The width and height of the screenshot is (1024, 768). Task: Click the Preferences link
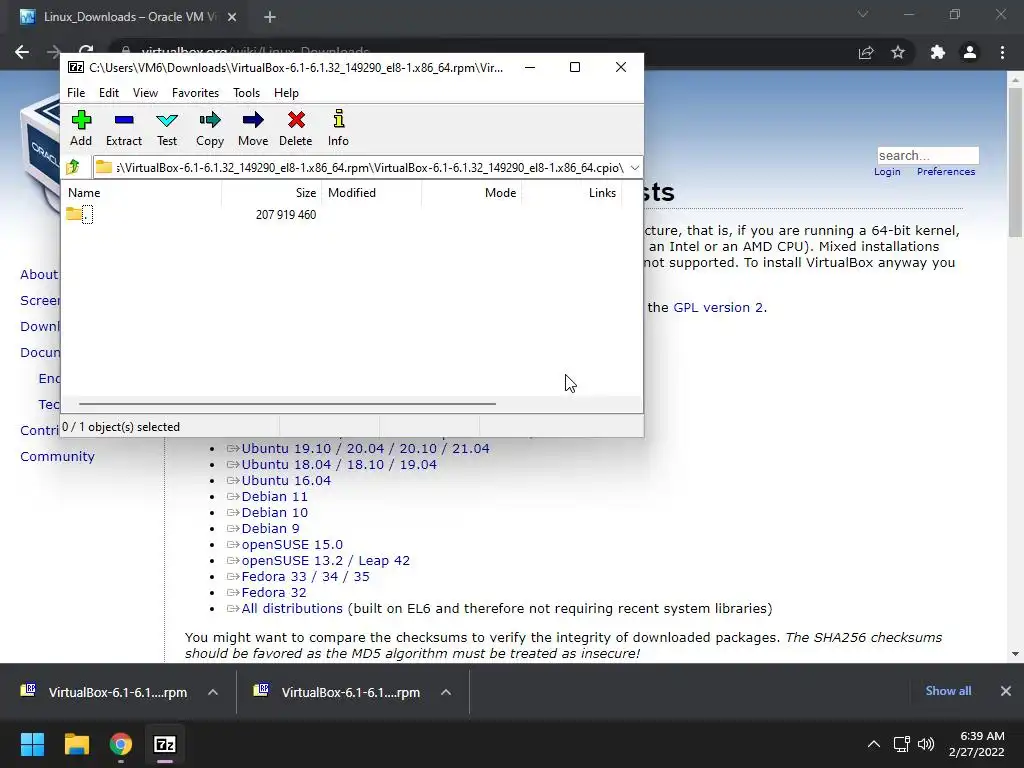(946, 172)
